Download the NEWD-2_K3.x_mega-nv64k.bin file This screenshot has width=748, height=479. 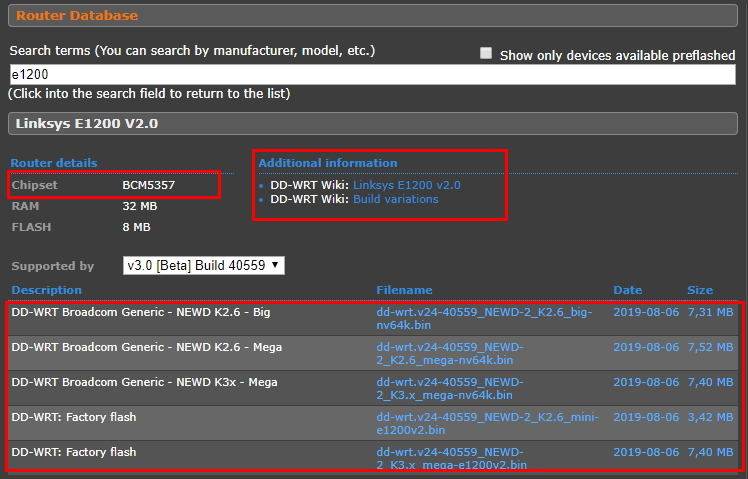449,388
